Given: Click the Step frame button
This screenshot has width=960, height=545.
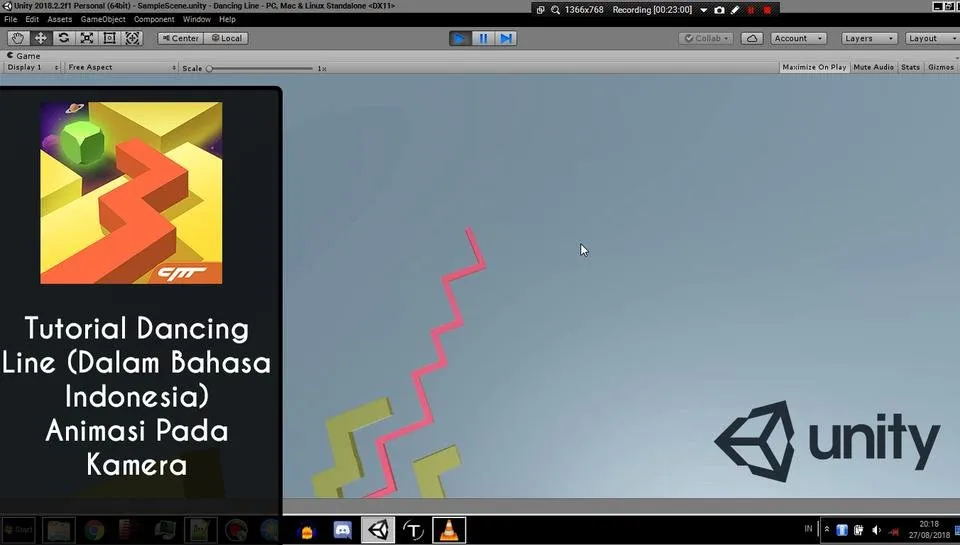Looking at the screenshot, I should click(x=506, y=39).
